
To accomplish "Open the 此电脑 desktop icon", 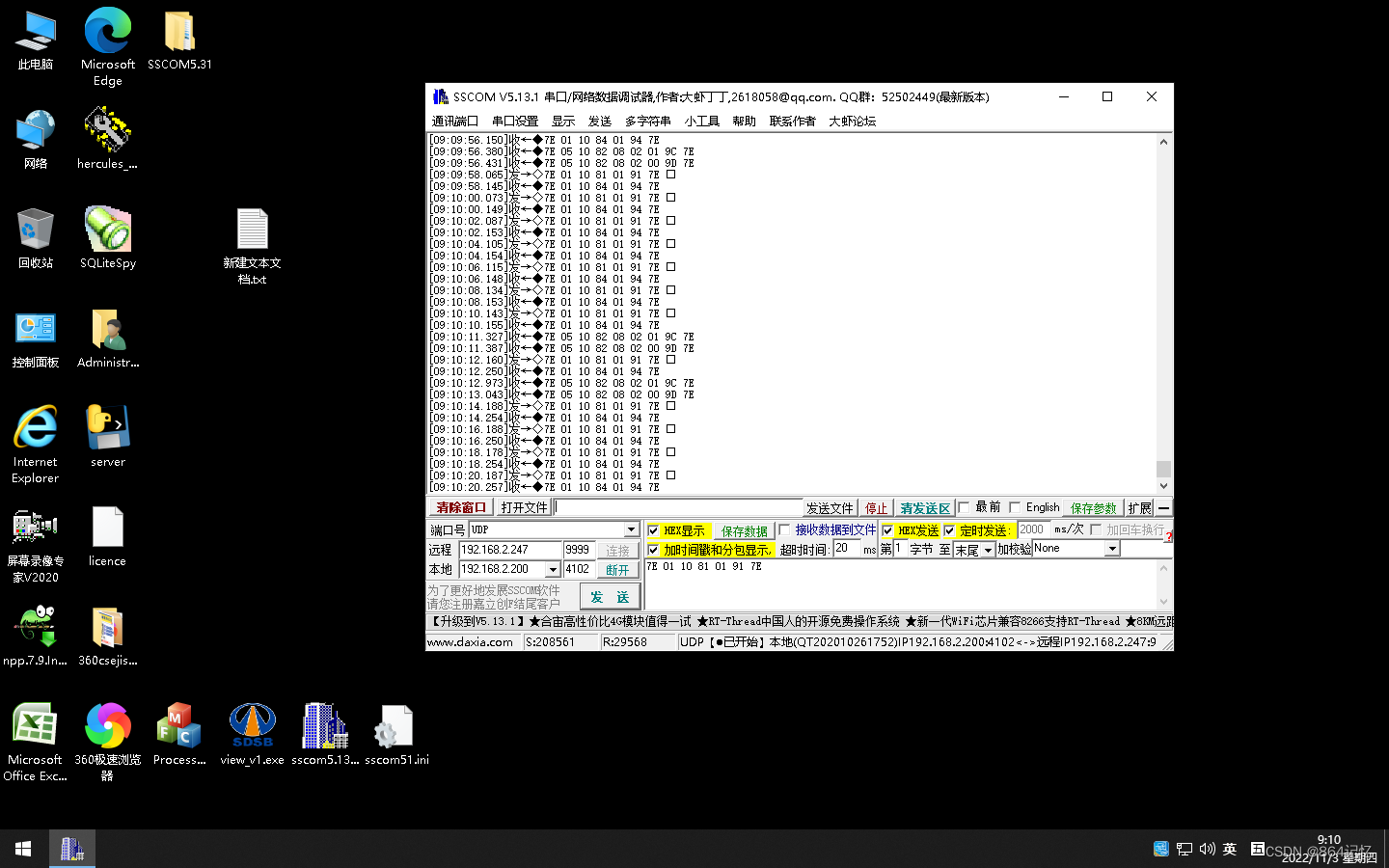I will tap(36, 41).
